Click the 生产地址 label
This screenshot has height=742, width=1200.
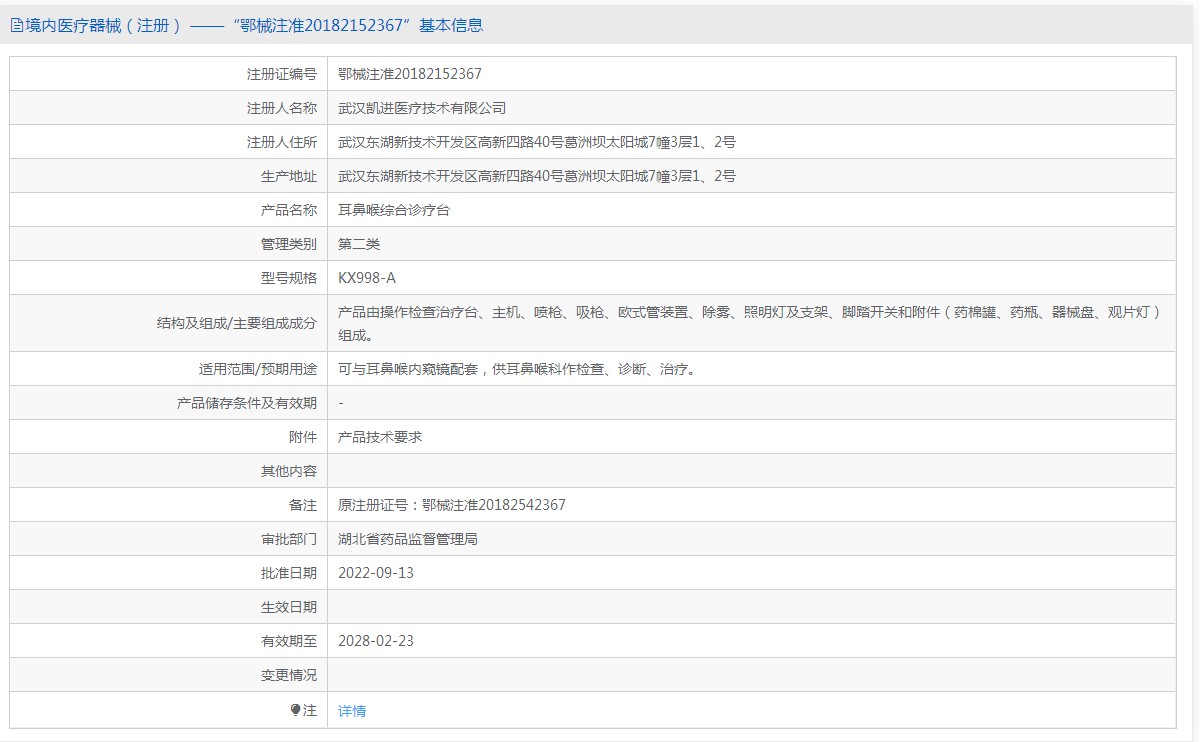coord(289,176)
